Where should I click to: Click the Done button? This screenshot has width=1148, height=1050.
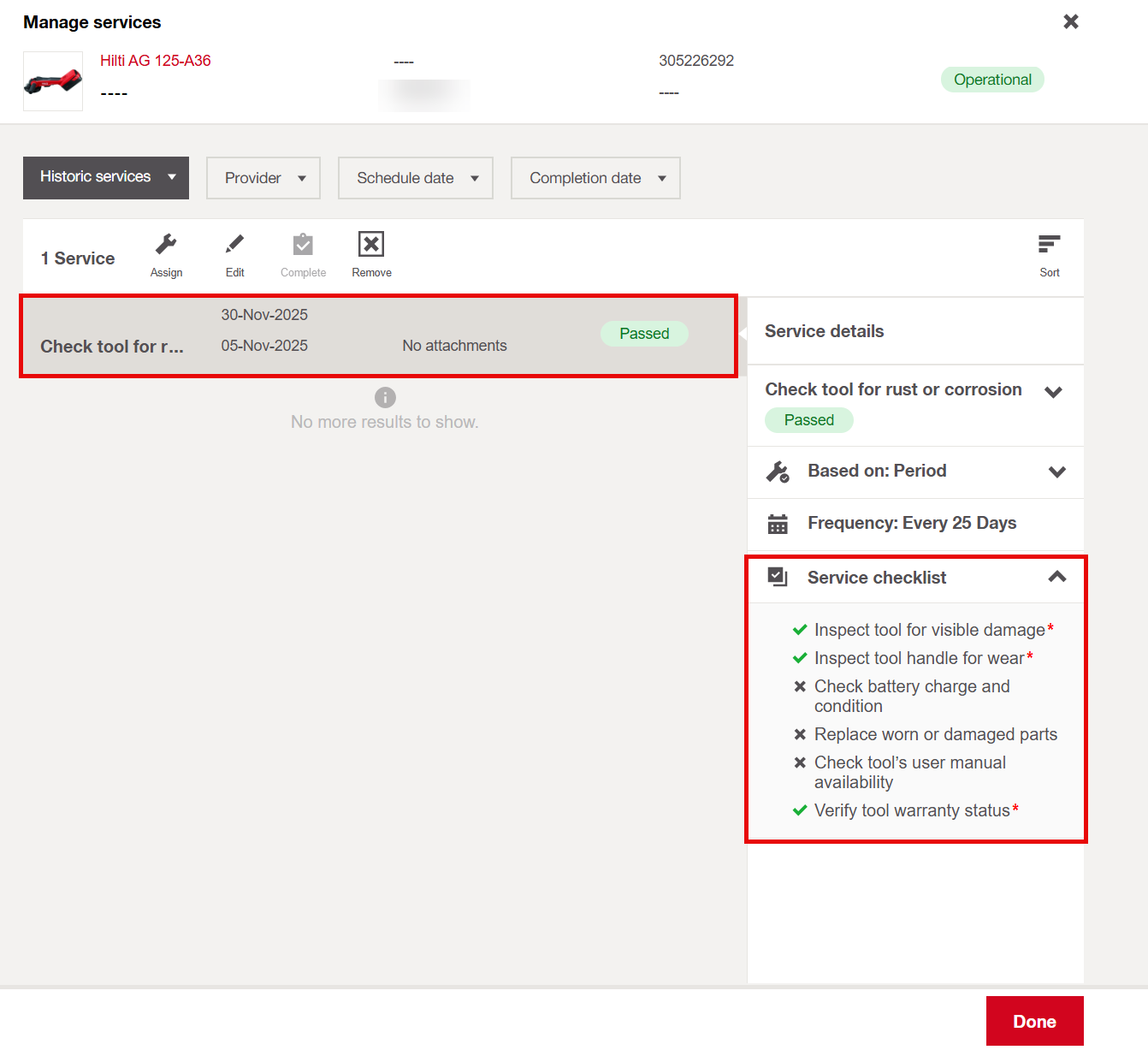pos(1034,1020)
